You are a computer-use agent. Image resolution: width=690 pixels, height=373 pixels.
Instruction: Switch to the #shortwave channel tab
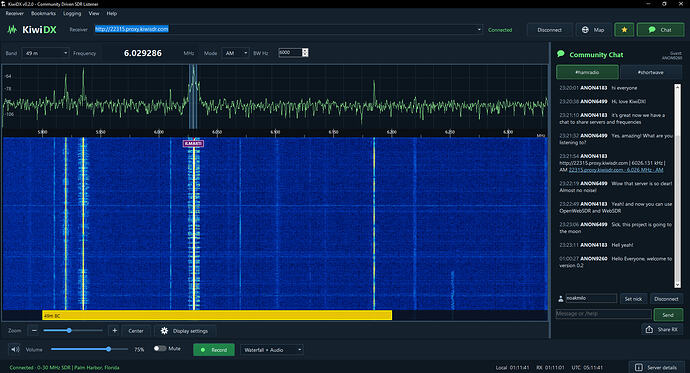(650, 72)
